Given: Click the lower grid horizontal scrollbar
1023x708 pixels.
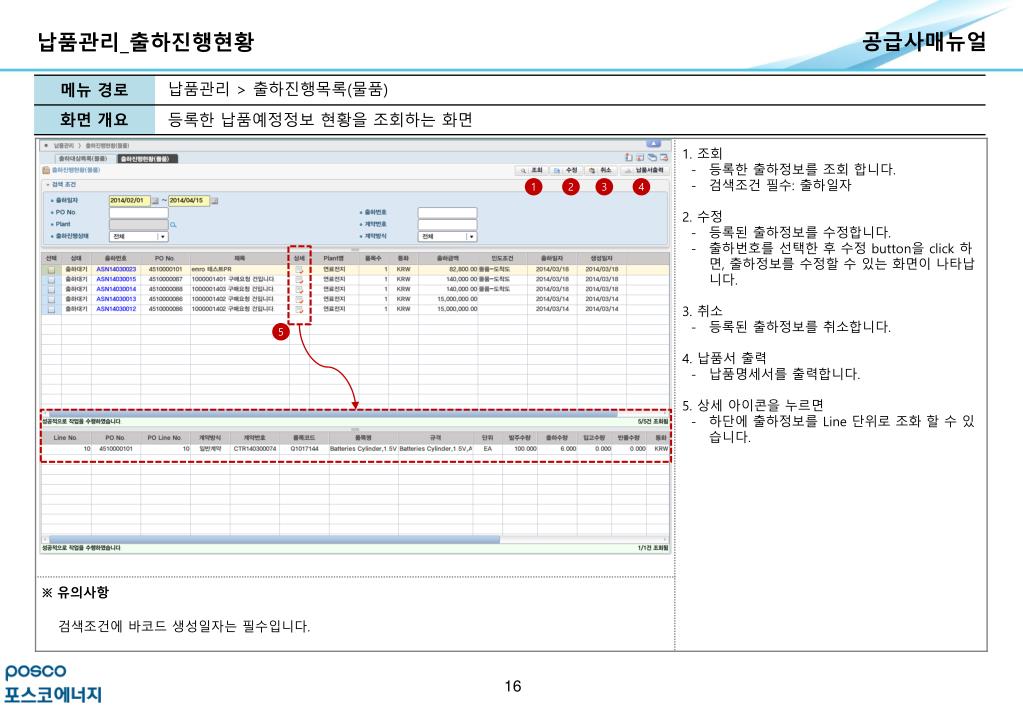Looking at the screenshot, I should [x=274, y=540].
